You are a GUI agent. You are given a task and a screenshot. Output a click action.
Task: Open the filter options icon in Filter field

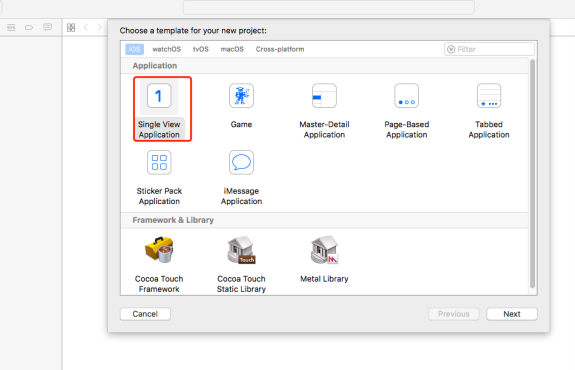451,49
